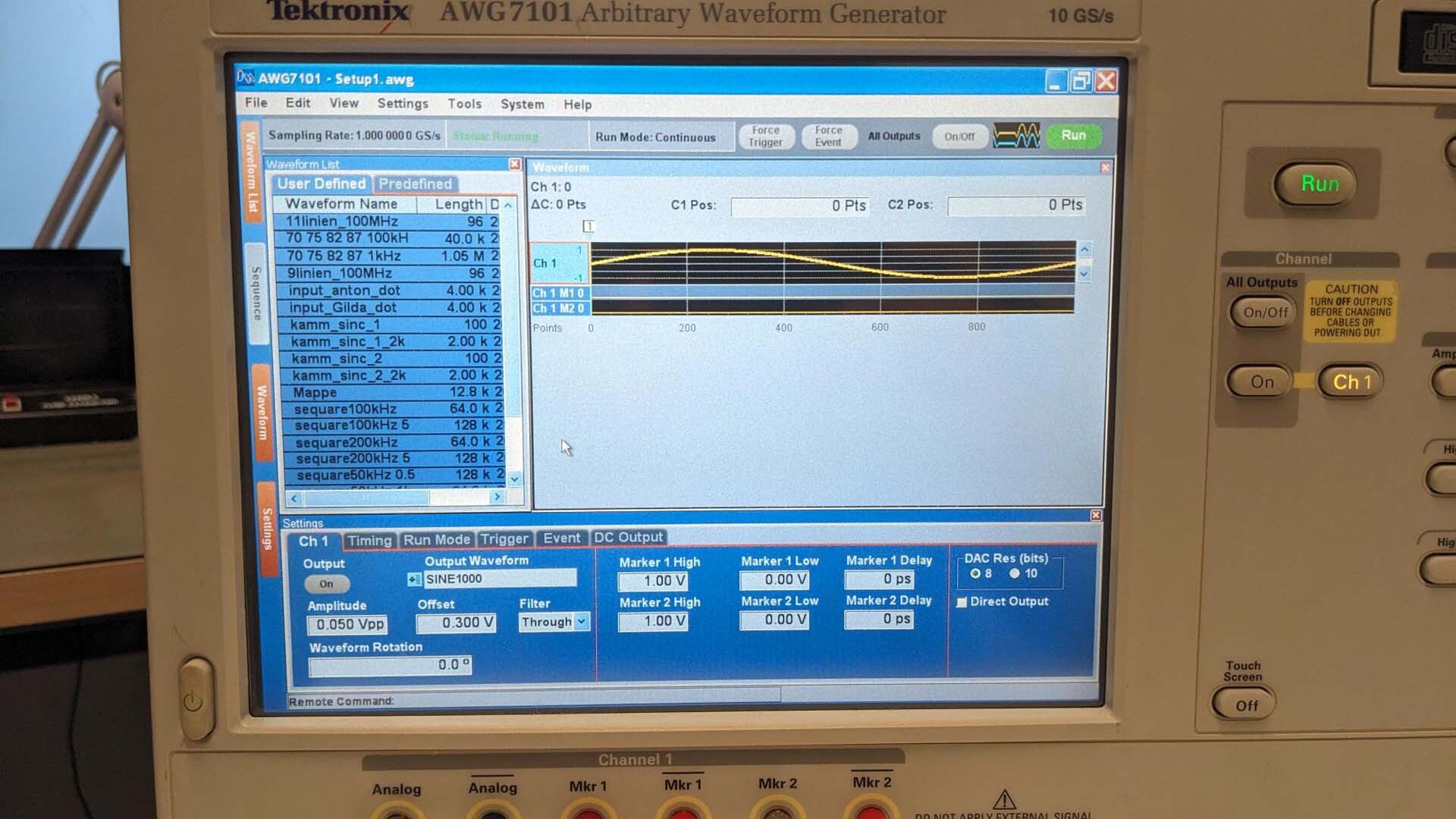1456x819 pixels.
Task: Click the waveform display icon in toolbar
Action: (1016, 136)
